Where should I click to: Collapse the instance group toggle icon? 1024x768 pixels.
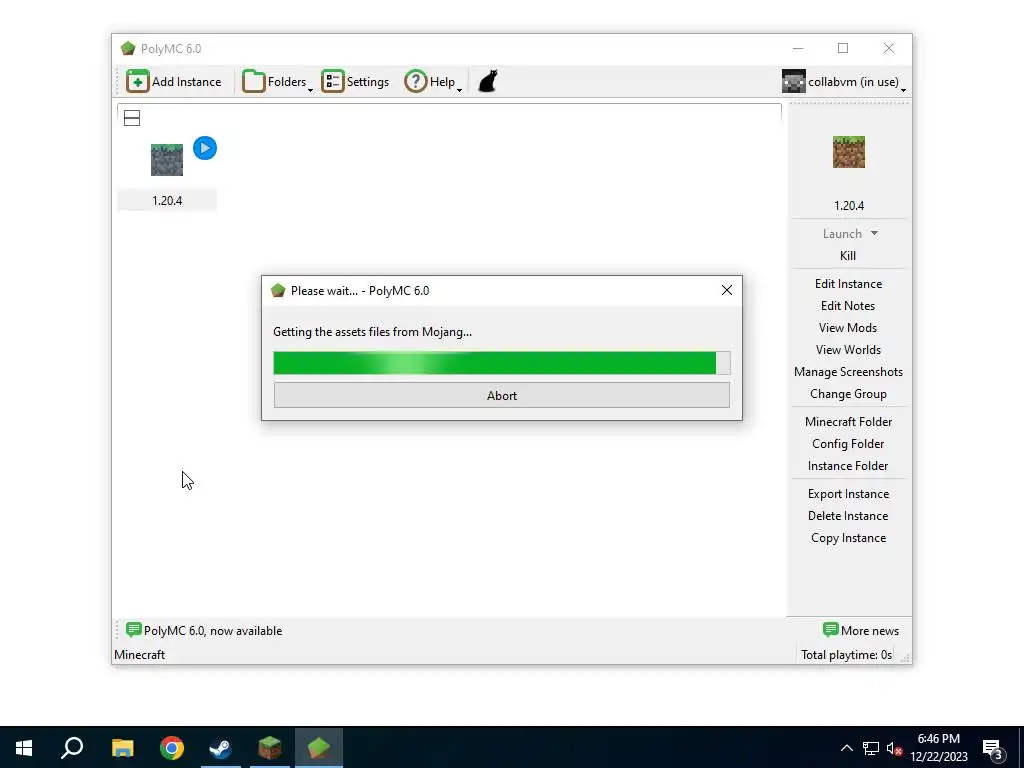click(132, 118)
